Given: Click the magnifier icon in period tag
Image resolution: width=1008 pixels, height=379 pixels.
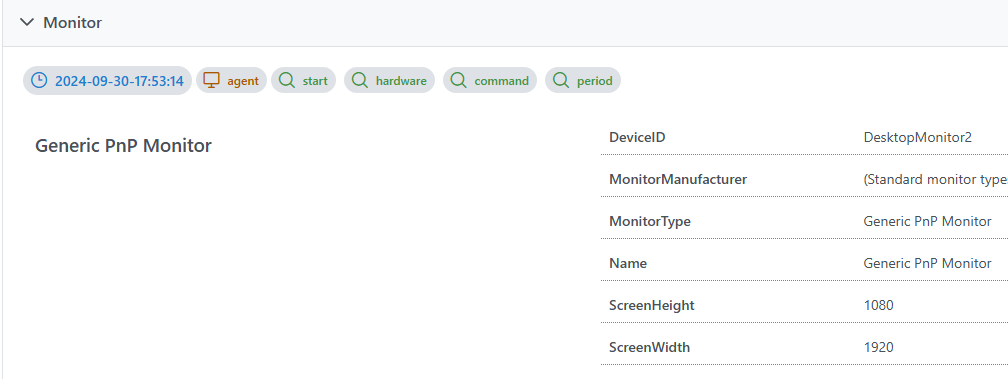Looking at the screenshot, I should click(x=561, y=80).
